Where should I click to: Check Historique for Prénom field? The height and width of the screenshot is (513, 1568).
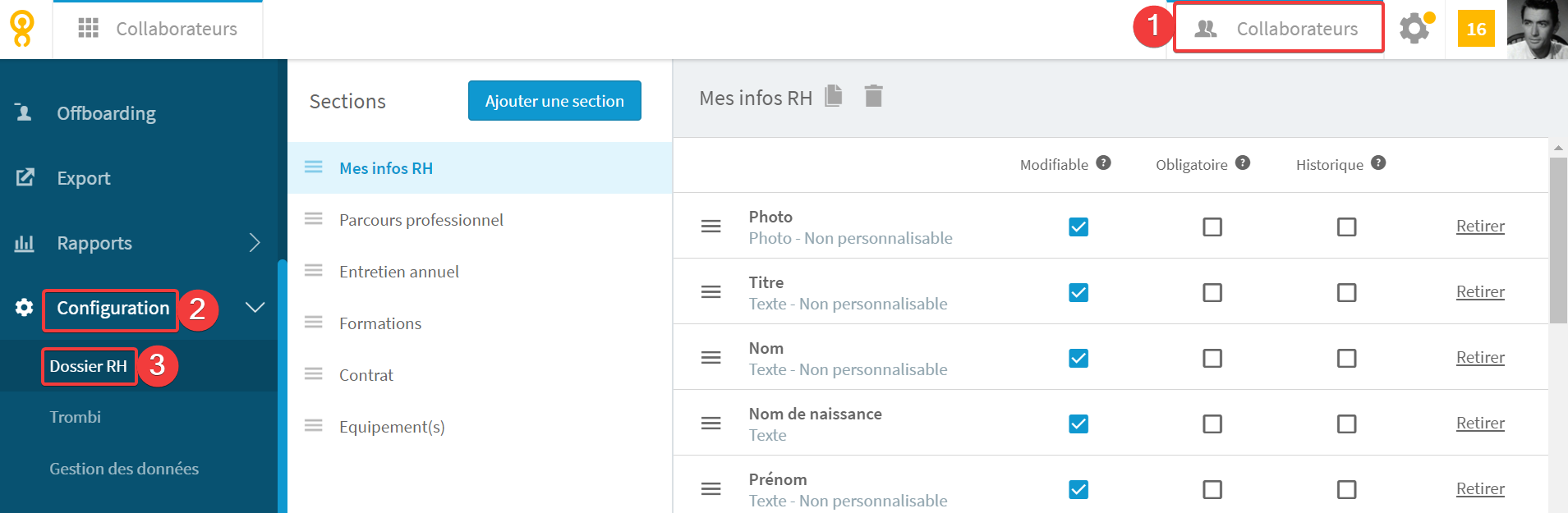[x=1346, y=489]
